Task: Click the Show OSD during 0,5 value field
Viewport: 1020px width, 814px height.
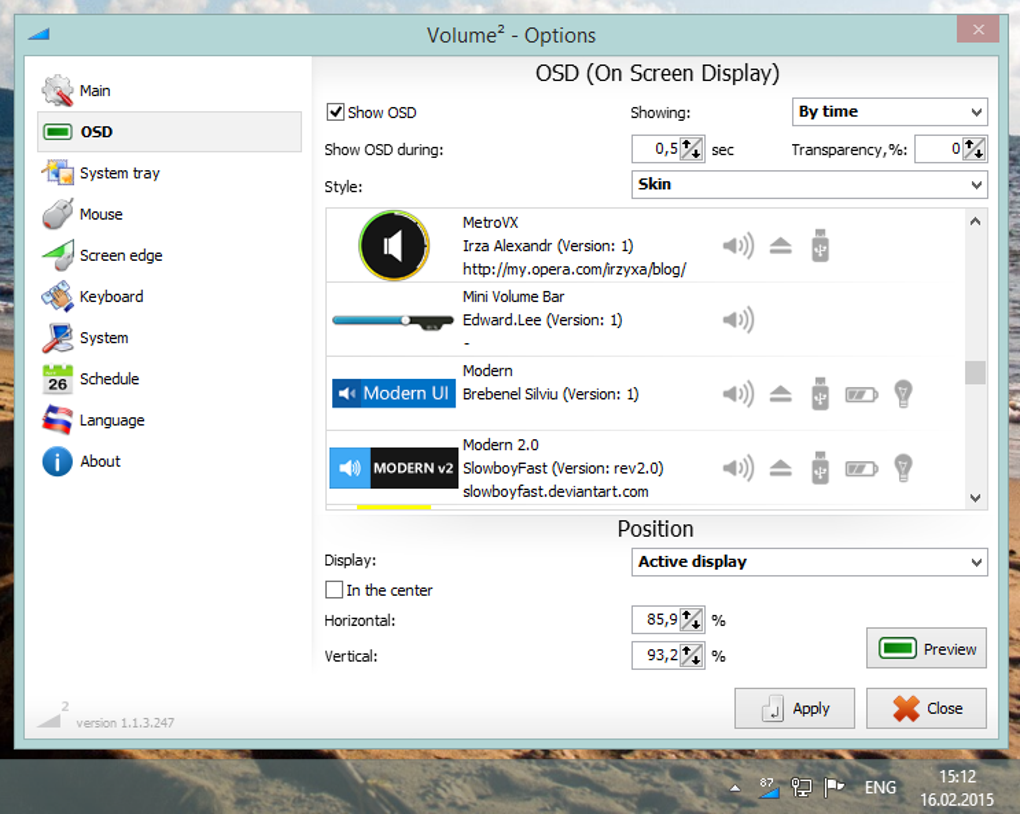Action: coord(656,149)
